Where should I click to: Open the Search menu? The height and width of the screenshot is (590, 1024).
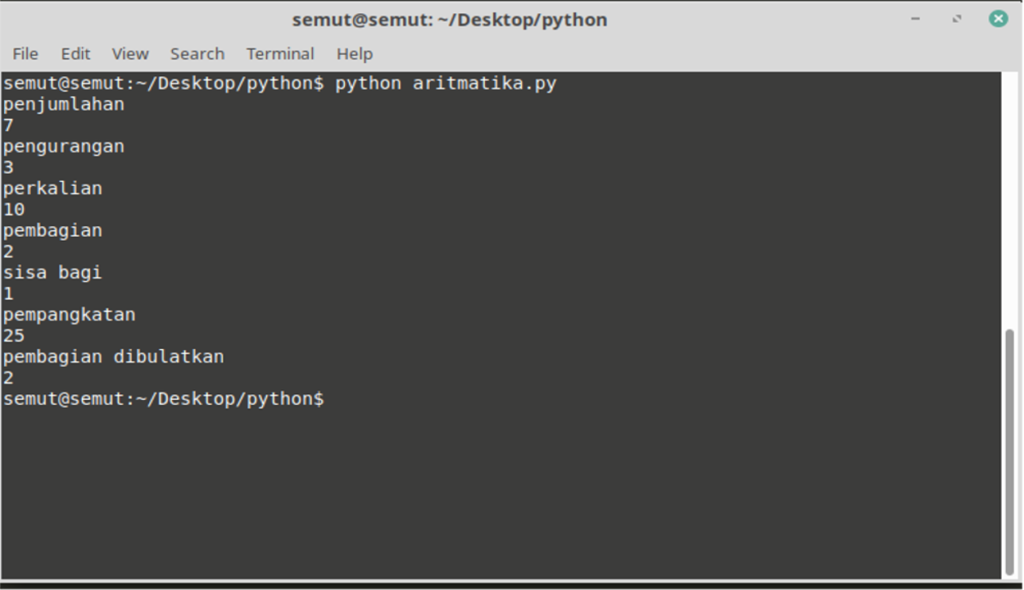[x=197, y=54]
